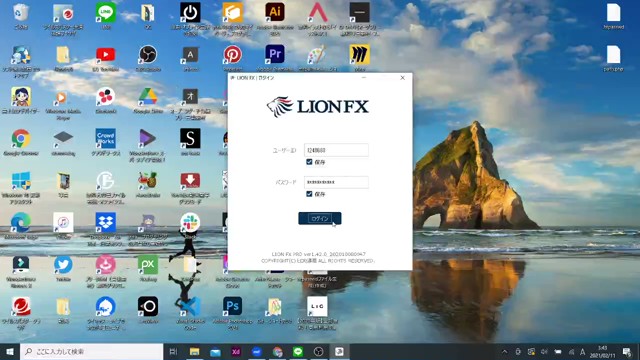Image resolution: width=640 pixels, height=360 pixels.
Task: Click the taskbar clock showing 2021/02/11
Action: click(603, 351)
